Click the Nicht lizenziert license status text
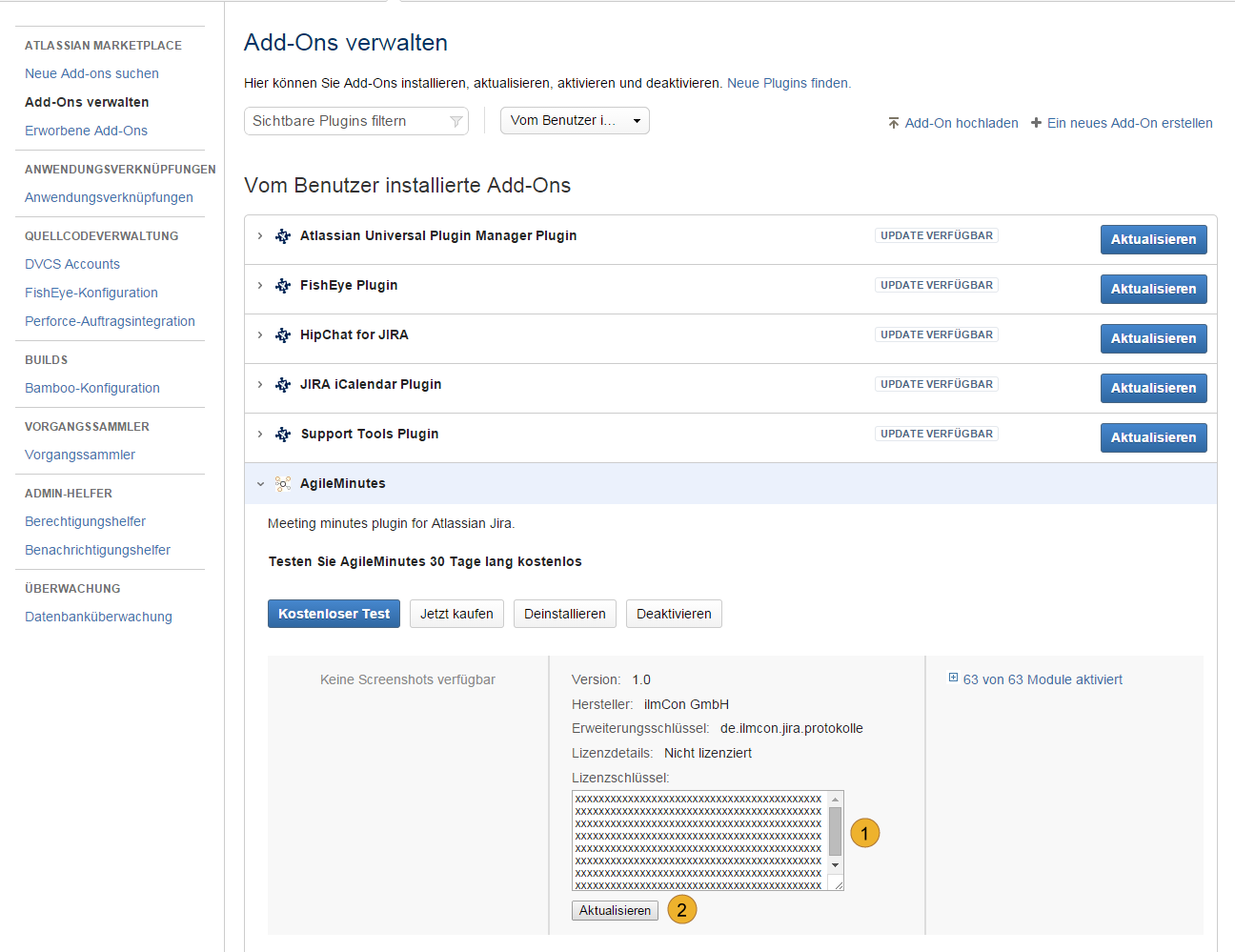Viewport: 1235px width, 952px height. [x=708, y=753]
